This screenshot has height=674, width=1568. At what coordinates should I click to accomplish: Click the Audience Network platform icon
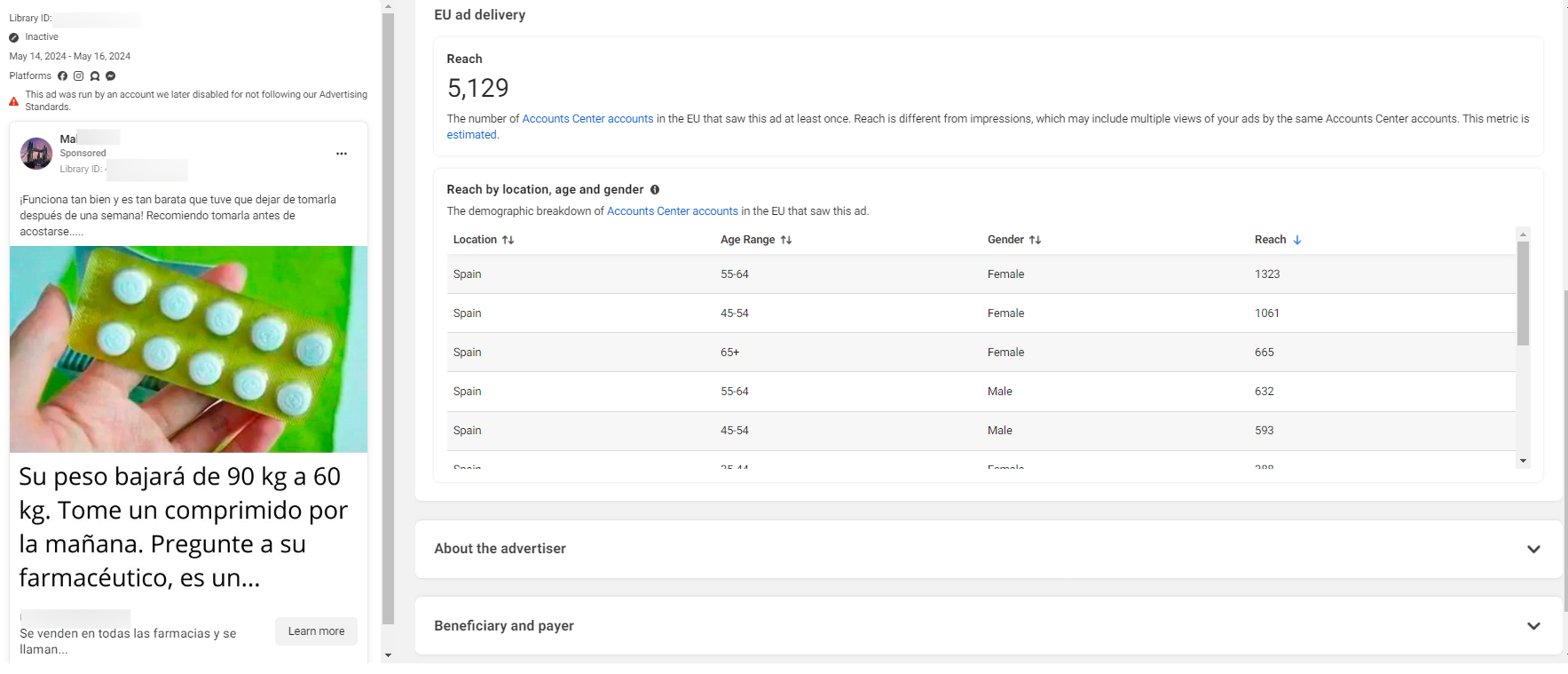click(95, 76)
